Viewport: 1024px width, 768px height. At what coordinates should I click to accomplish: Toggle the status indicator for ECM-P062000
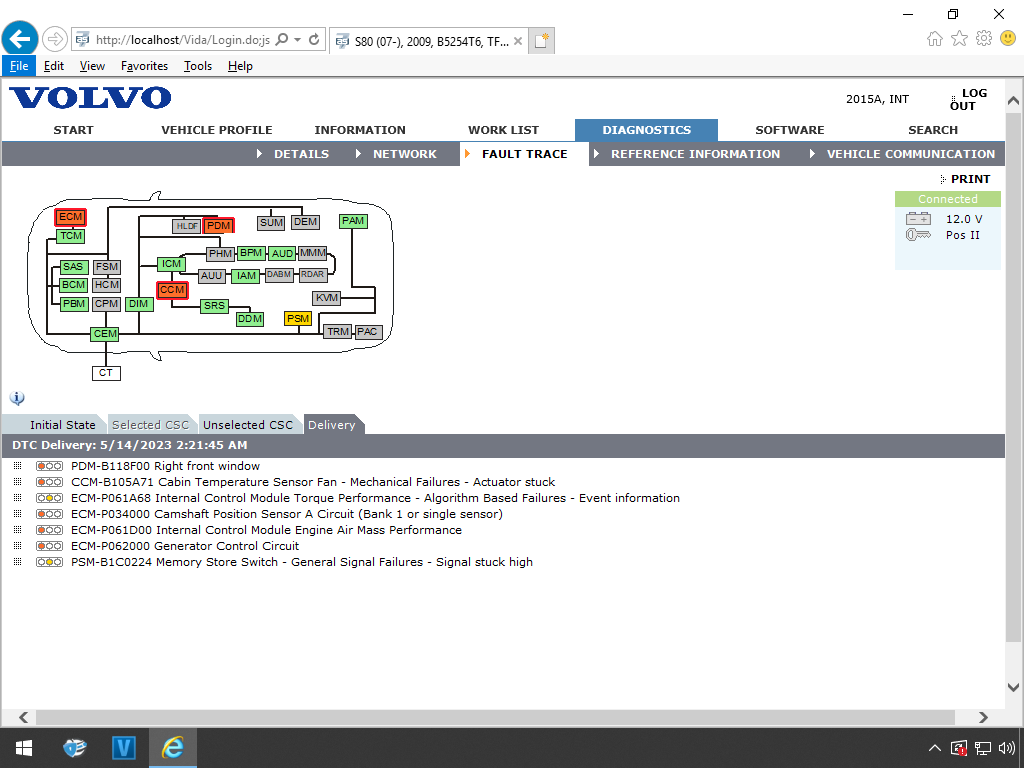pos(49,546)
